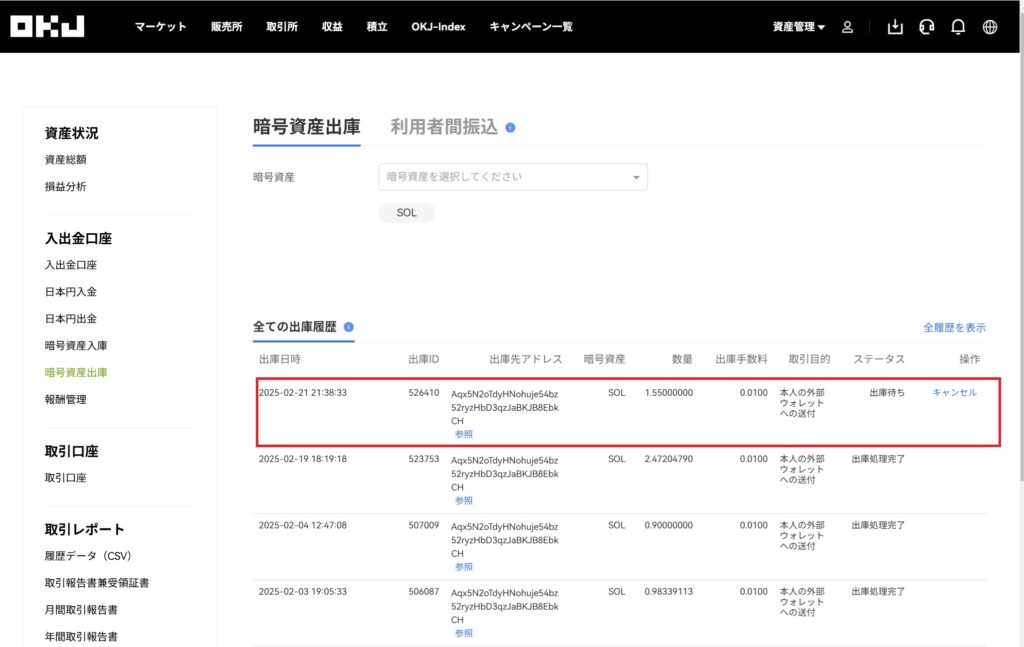Click quantity 0.90000000

pyautogui.click(x=669, y=525)
